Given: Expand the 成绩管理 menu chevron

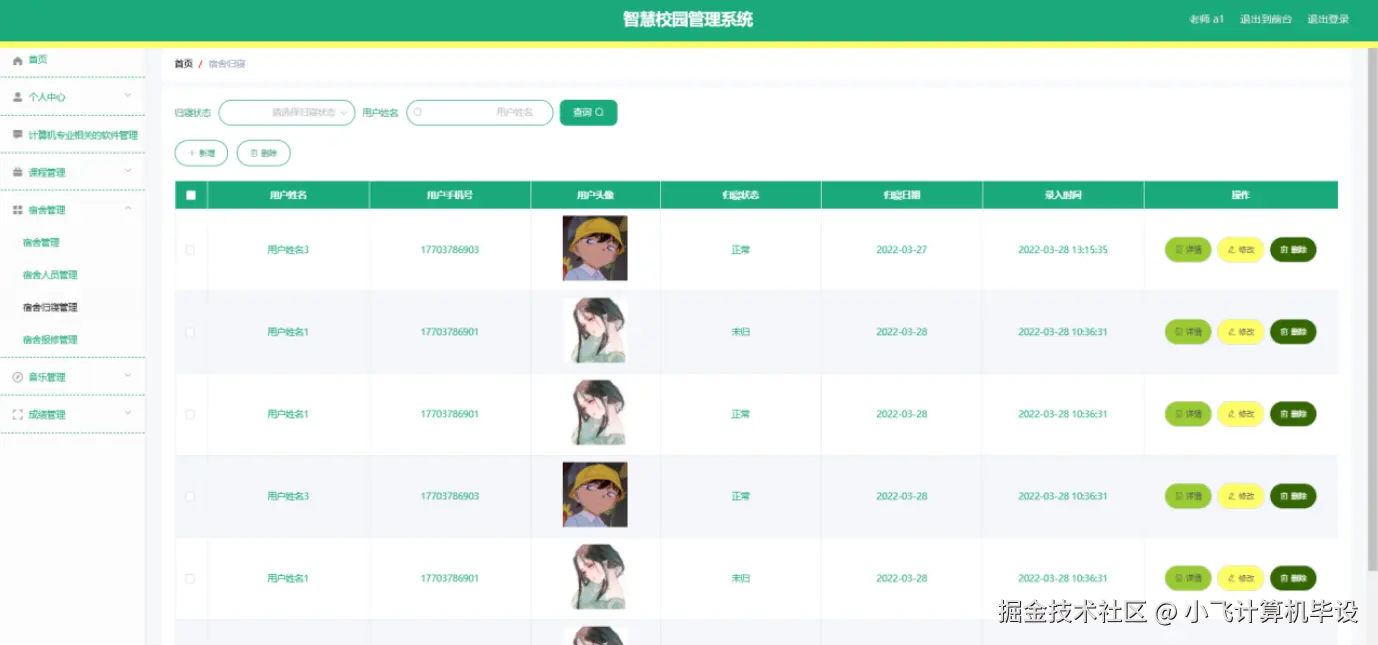Looking at the screenshot, I should 128,413.
